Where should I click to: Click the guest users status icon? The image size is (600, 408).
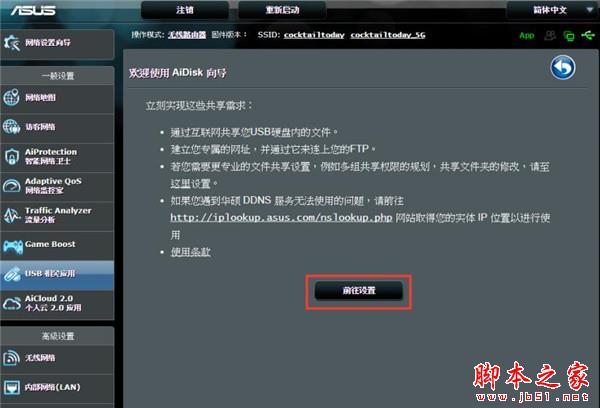click(x=550, y=36)
